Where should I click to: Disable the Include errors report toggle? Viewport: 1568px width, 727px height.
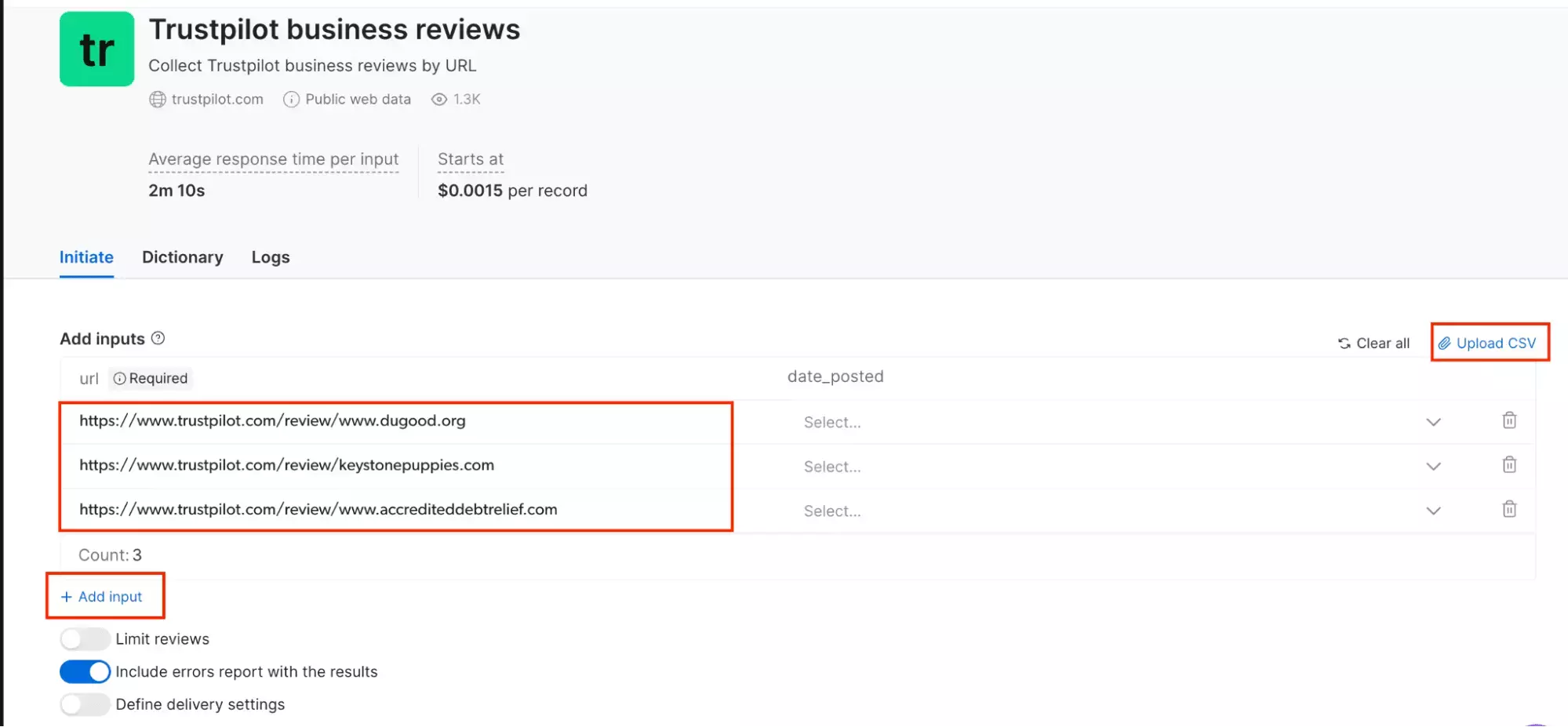point(84,671)
